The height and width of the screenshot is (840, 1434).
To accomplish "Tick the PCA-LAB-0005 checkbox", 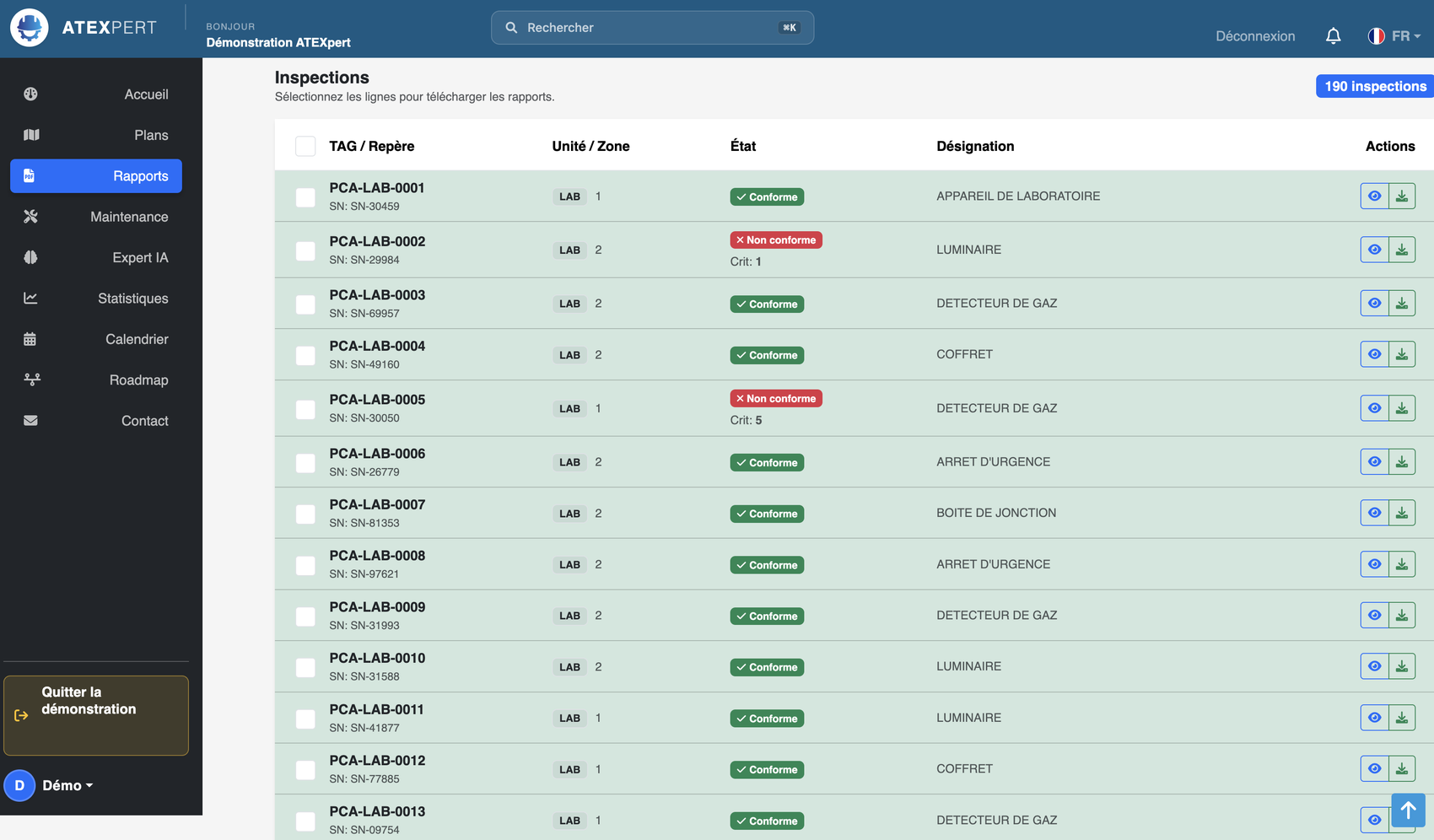I will 305,410.
